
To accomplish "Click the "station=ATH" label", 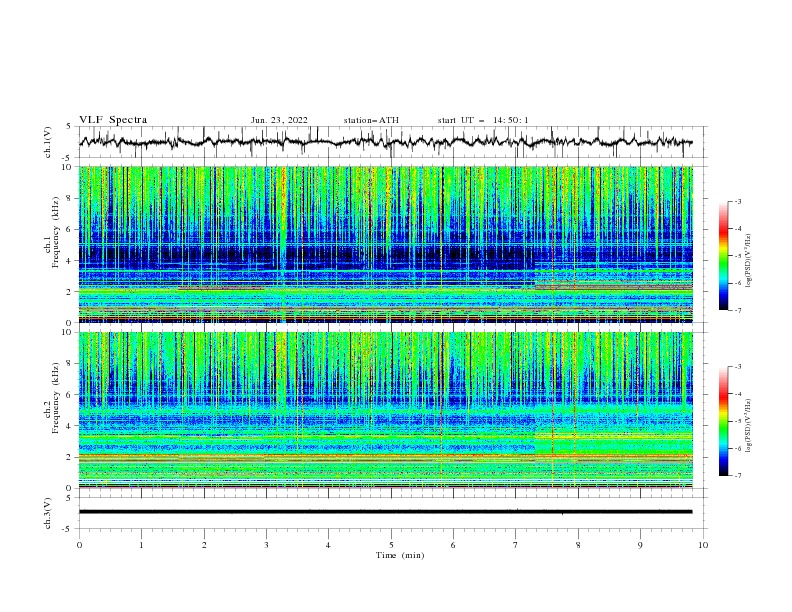I will 371,120.
